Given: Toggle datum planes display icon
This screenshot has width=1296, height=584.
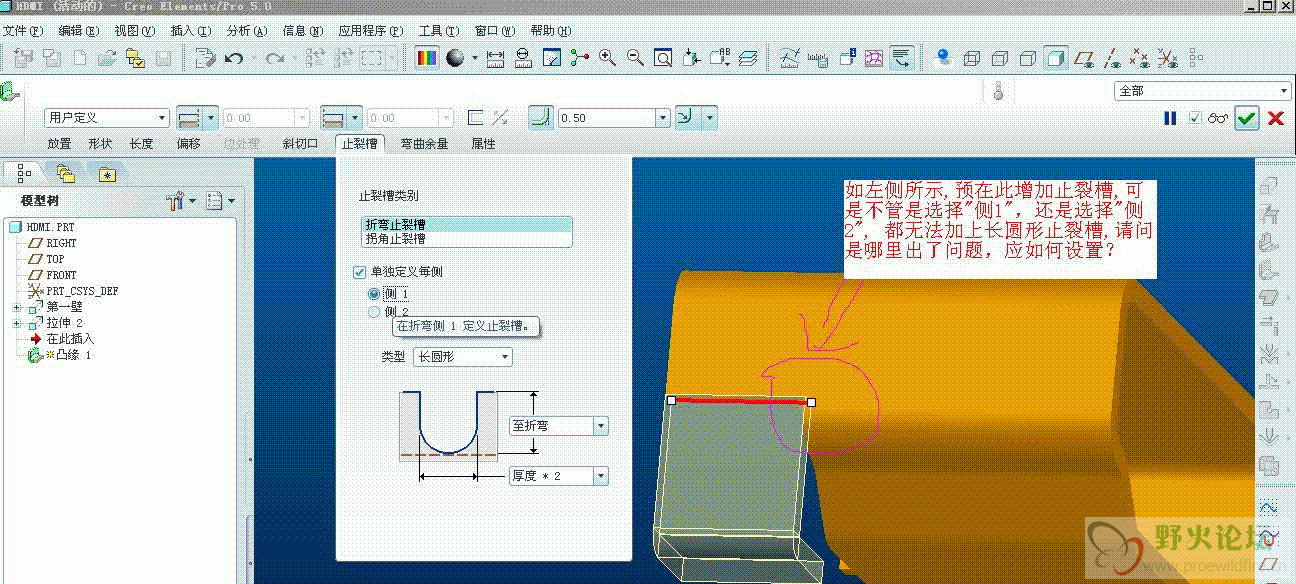Looking at the screenshot, I should [1082, 58].
